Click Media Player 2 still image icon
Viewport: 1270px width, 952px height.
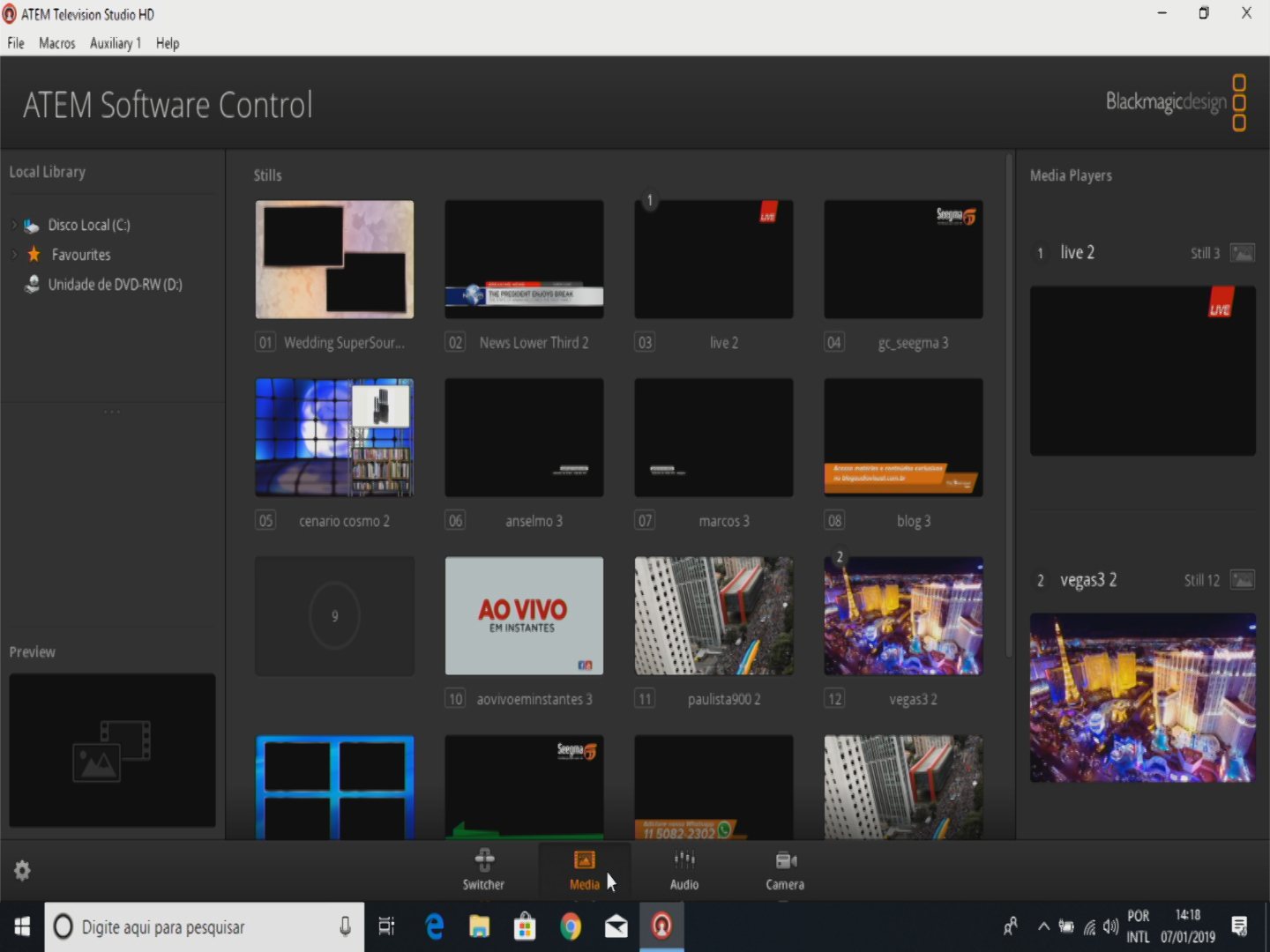[x=1242, y=580]
